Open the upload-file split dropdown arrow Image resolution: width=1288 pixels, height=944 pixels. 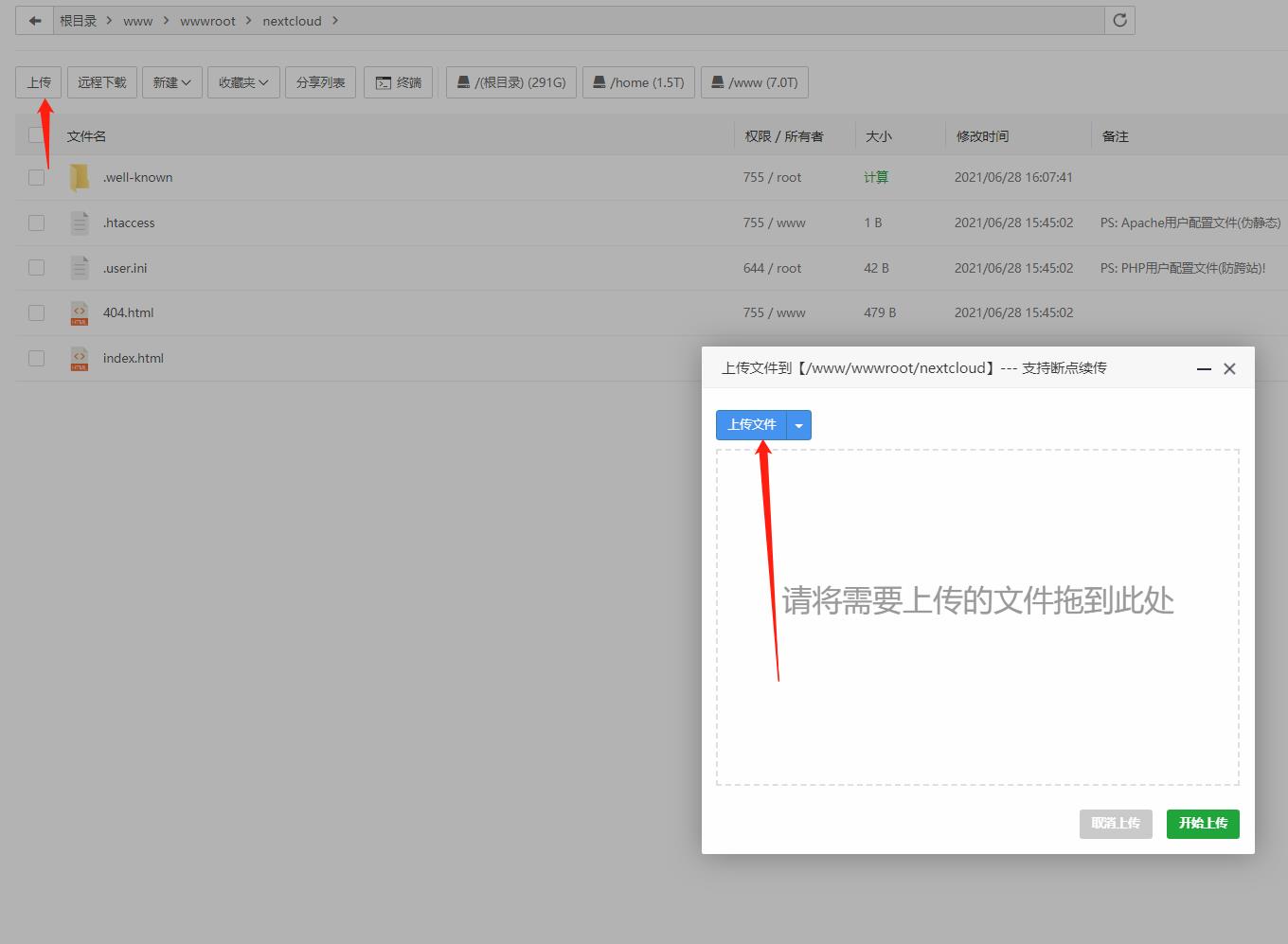coord(799,425)
